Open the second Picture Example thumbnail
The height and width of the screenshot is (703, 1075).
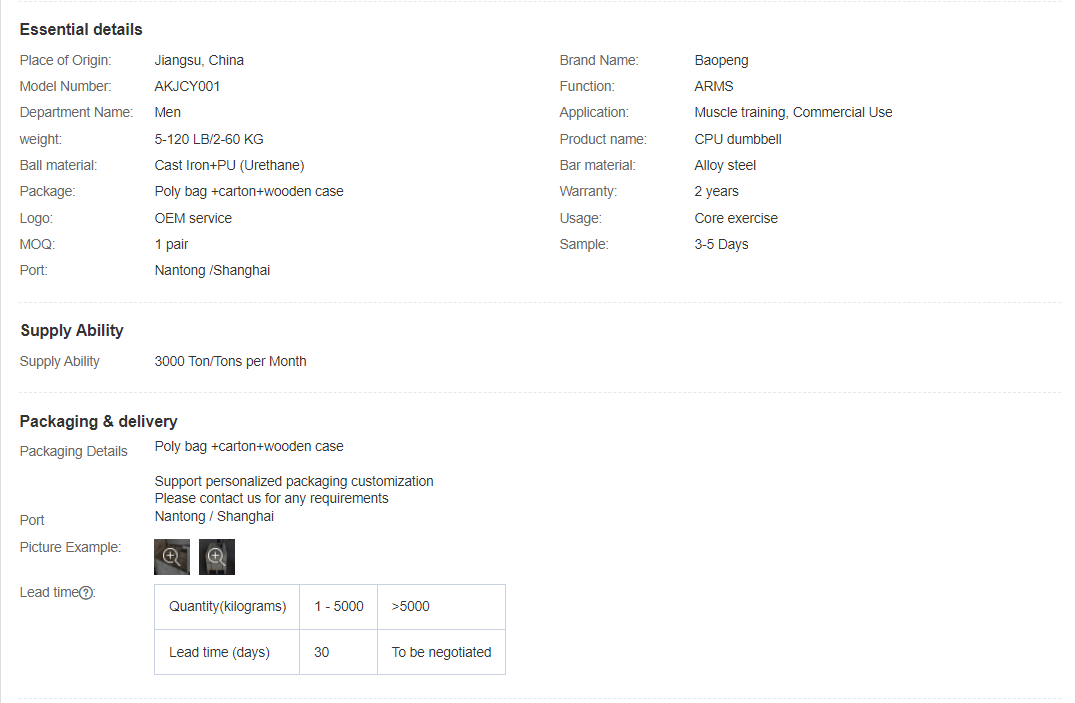(216, 557)
